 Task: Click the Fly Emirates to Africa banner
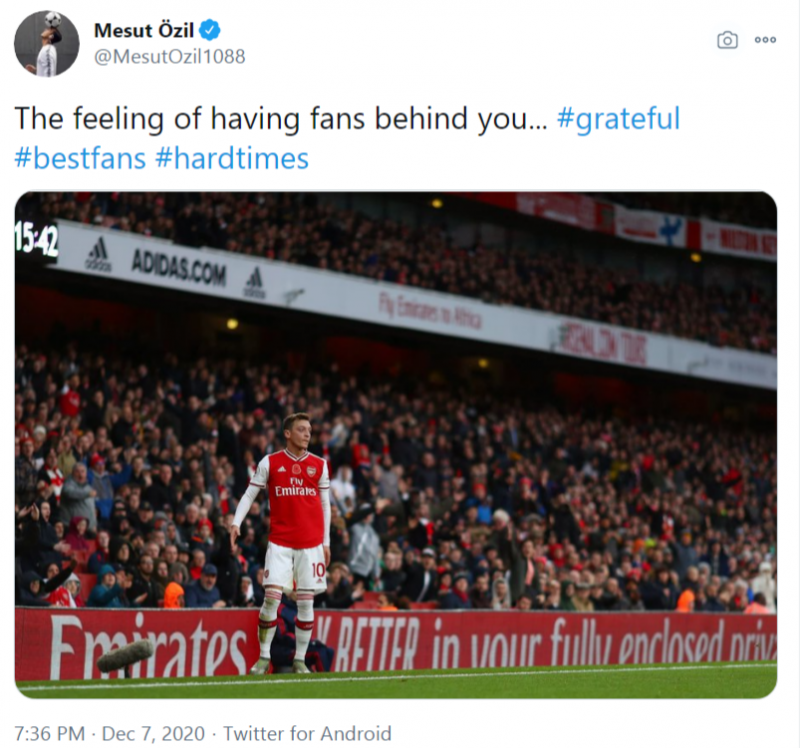tap(430, 310)
